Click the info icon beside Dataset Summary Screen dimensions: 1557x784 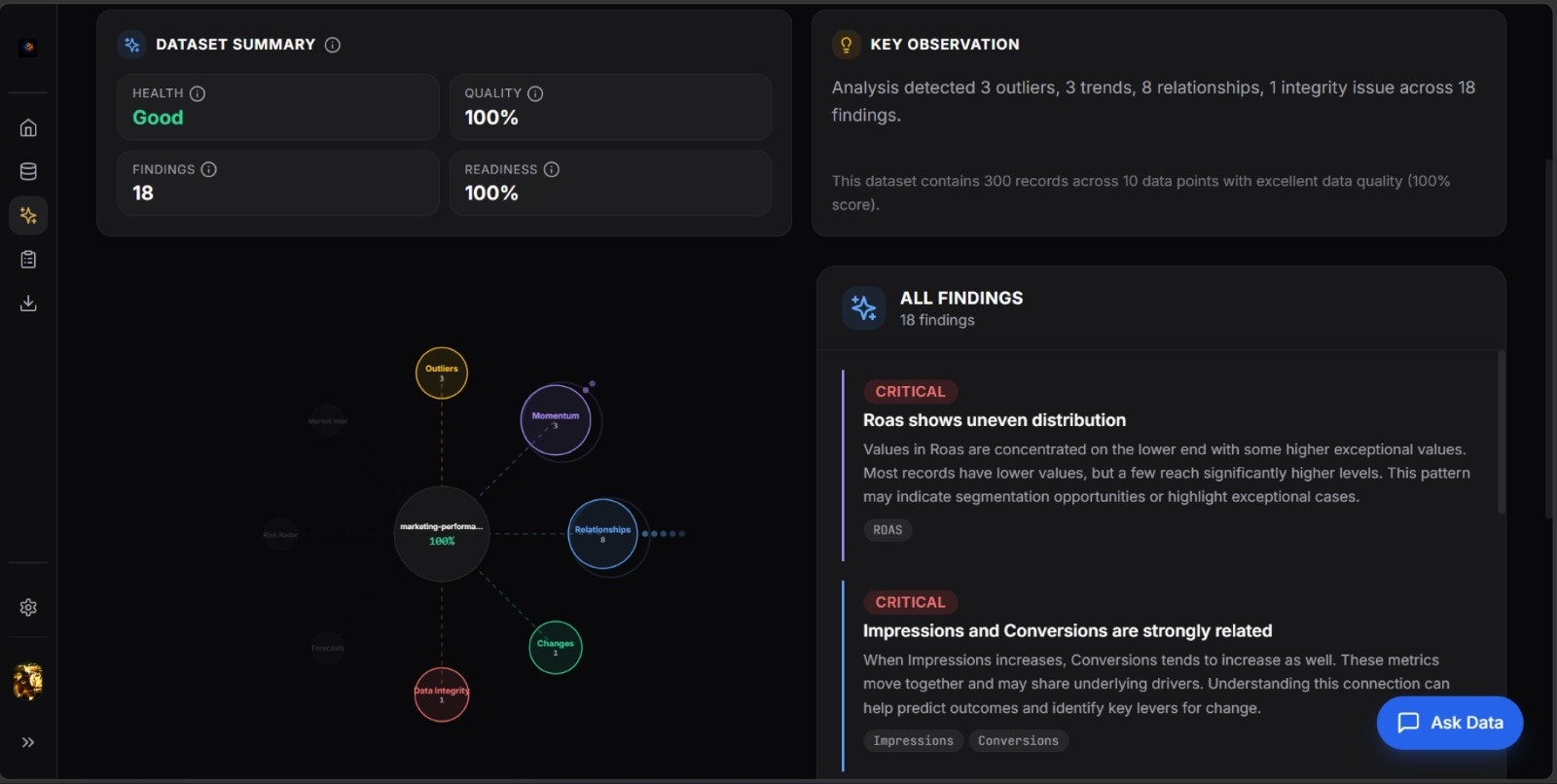point(333,45)
